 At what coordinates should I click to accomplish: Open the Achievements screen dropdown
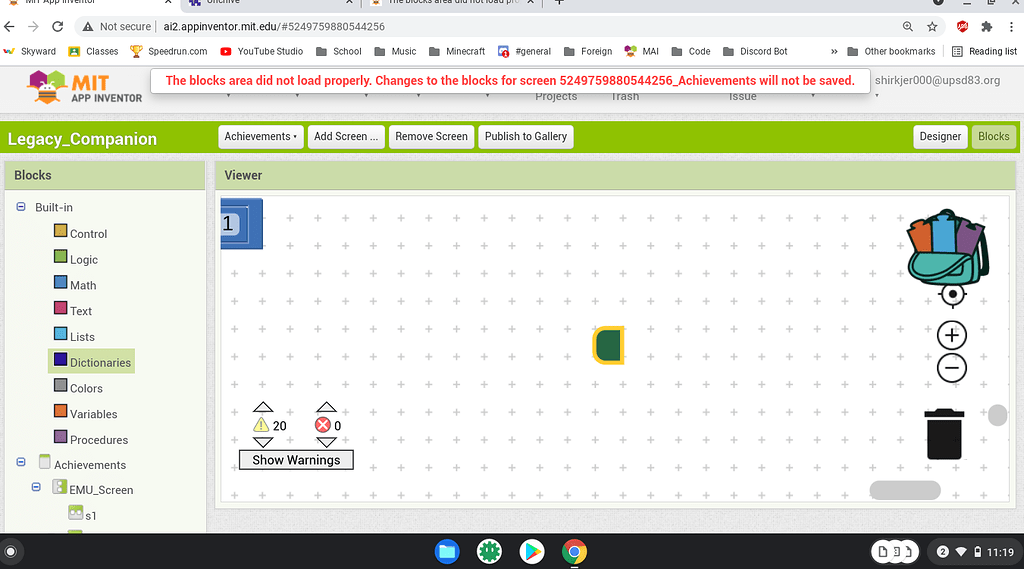pos(260,137)
